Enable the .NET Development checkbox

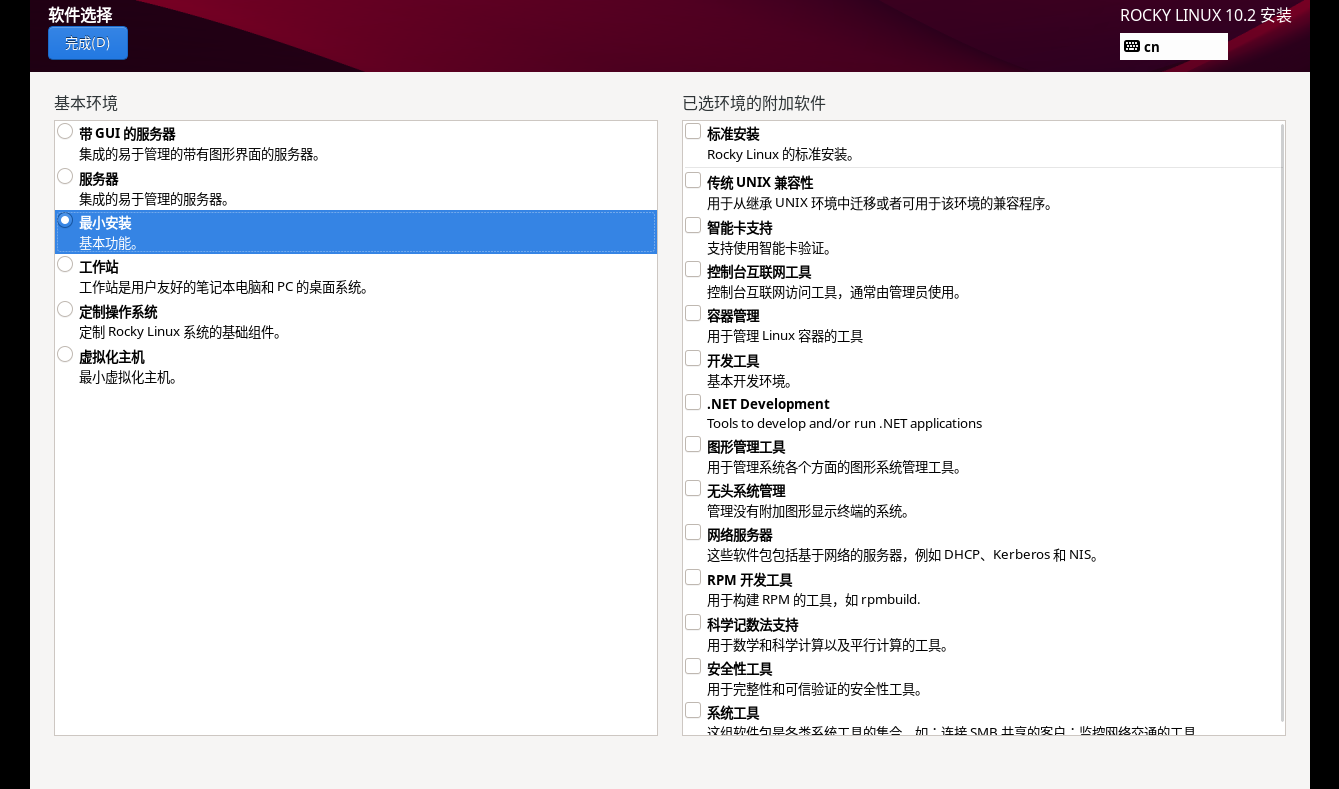click(693, 402)
